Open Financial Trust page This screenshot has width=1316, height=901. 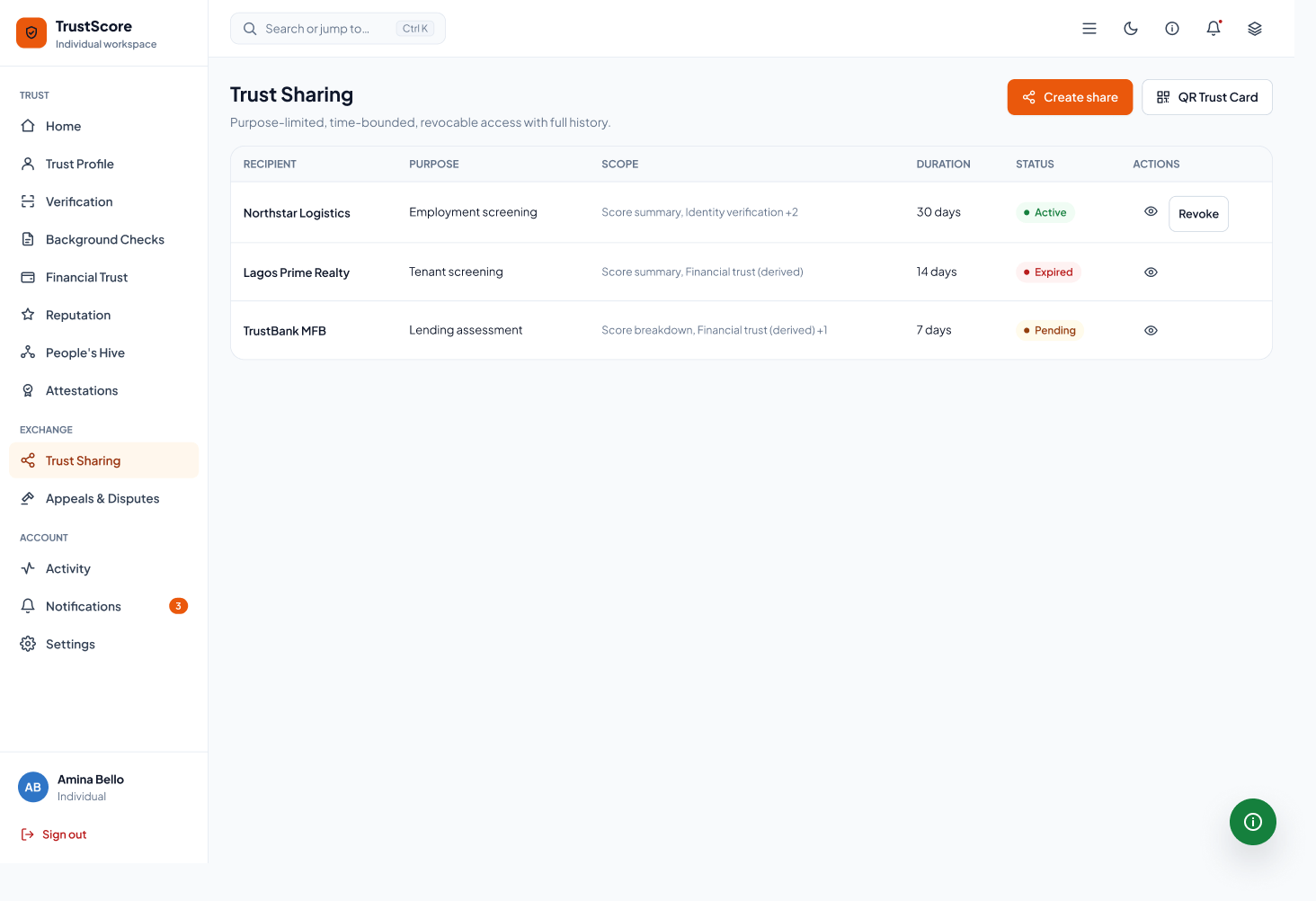(103, 277)
